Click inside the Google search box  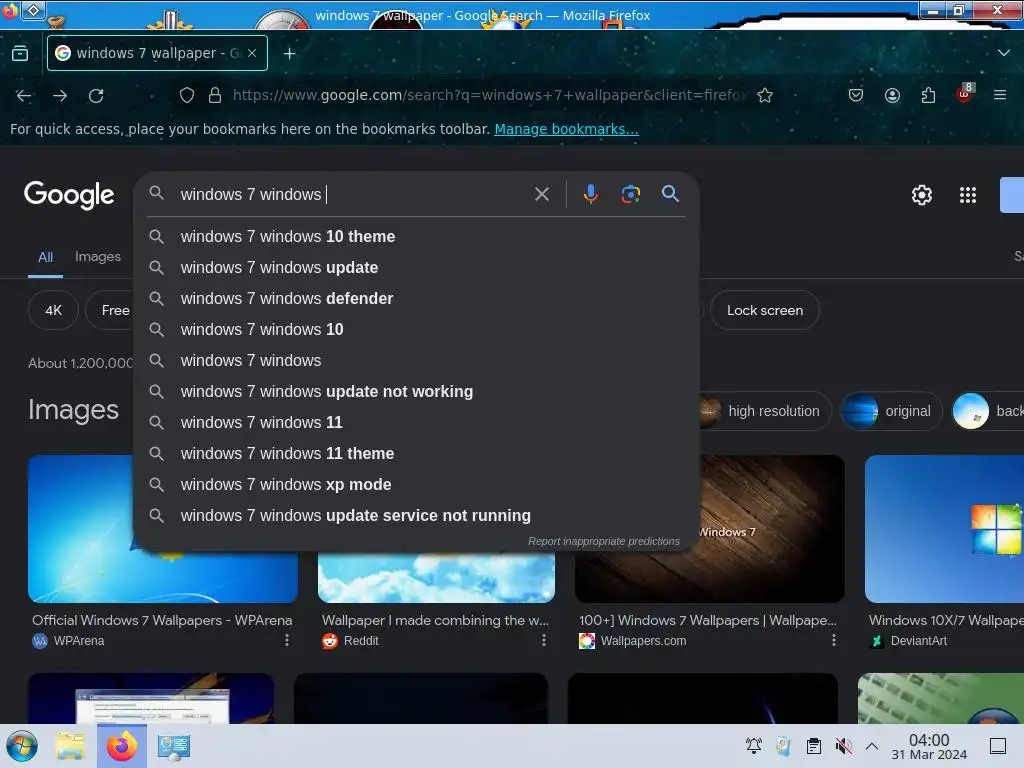coord(353,194)
